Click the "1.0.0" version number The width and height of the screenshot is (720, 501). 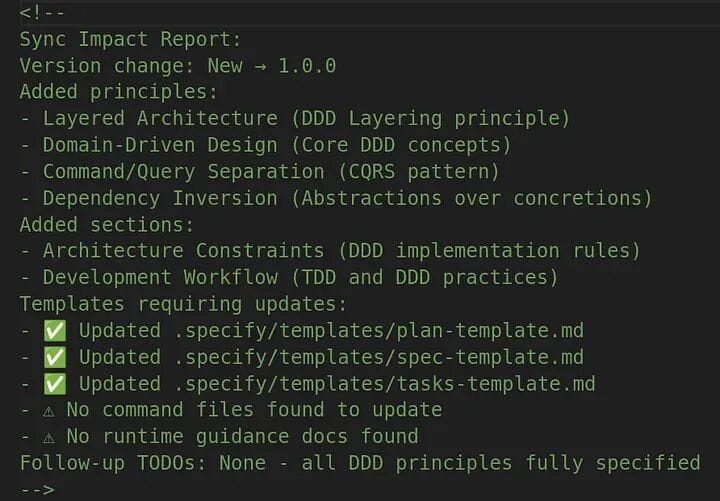[307, 66]
